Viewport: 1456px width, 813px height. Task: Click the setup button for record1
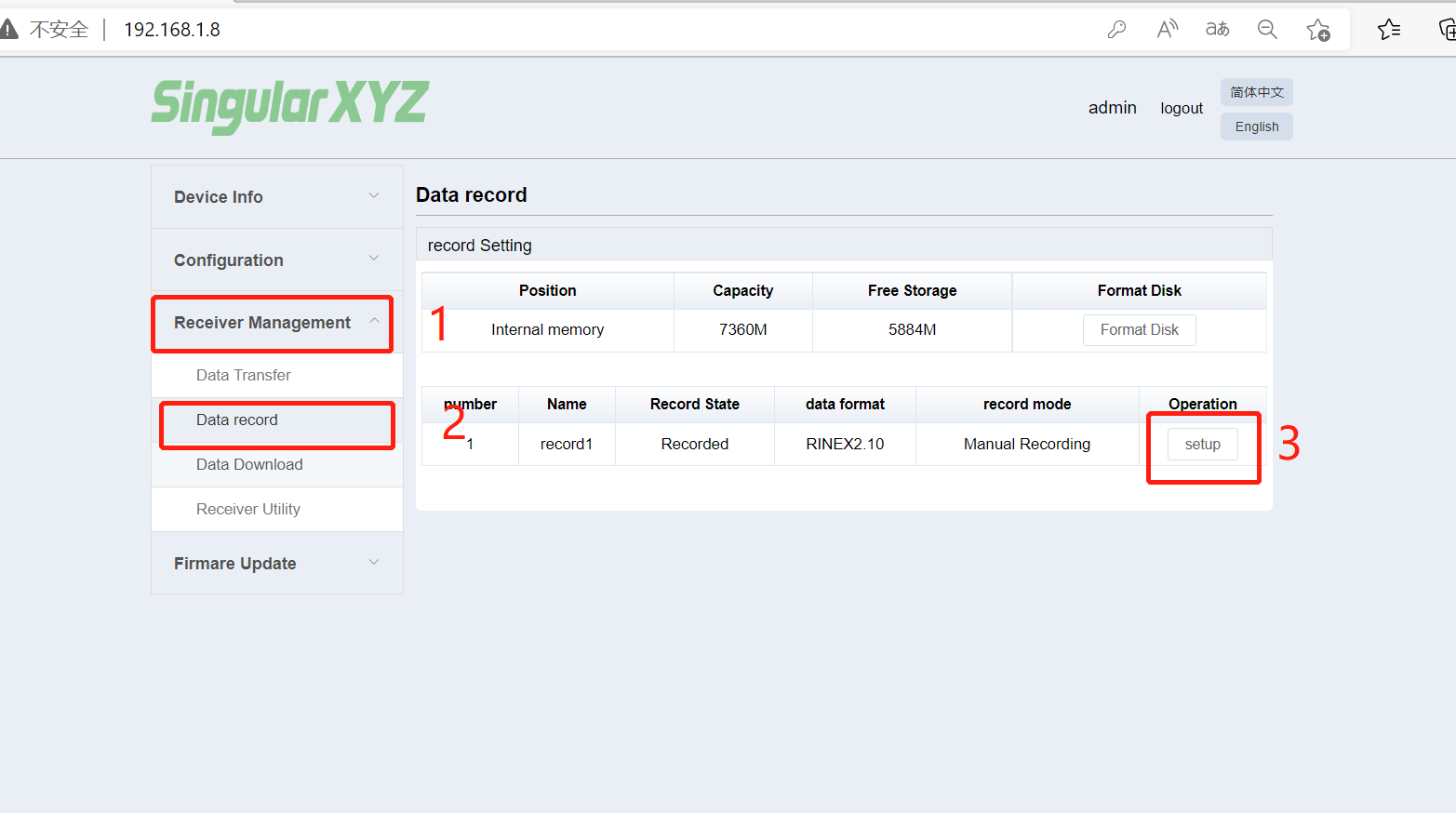tap(1202, 445)
